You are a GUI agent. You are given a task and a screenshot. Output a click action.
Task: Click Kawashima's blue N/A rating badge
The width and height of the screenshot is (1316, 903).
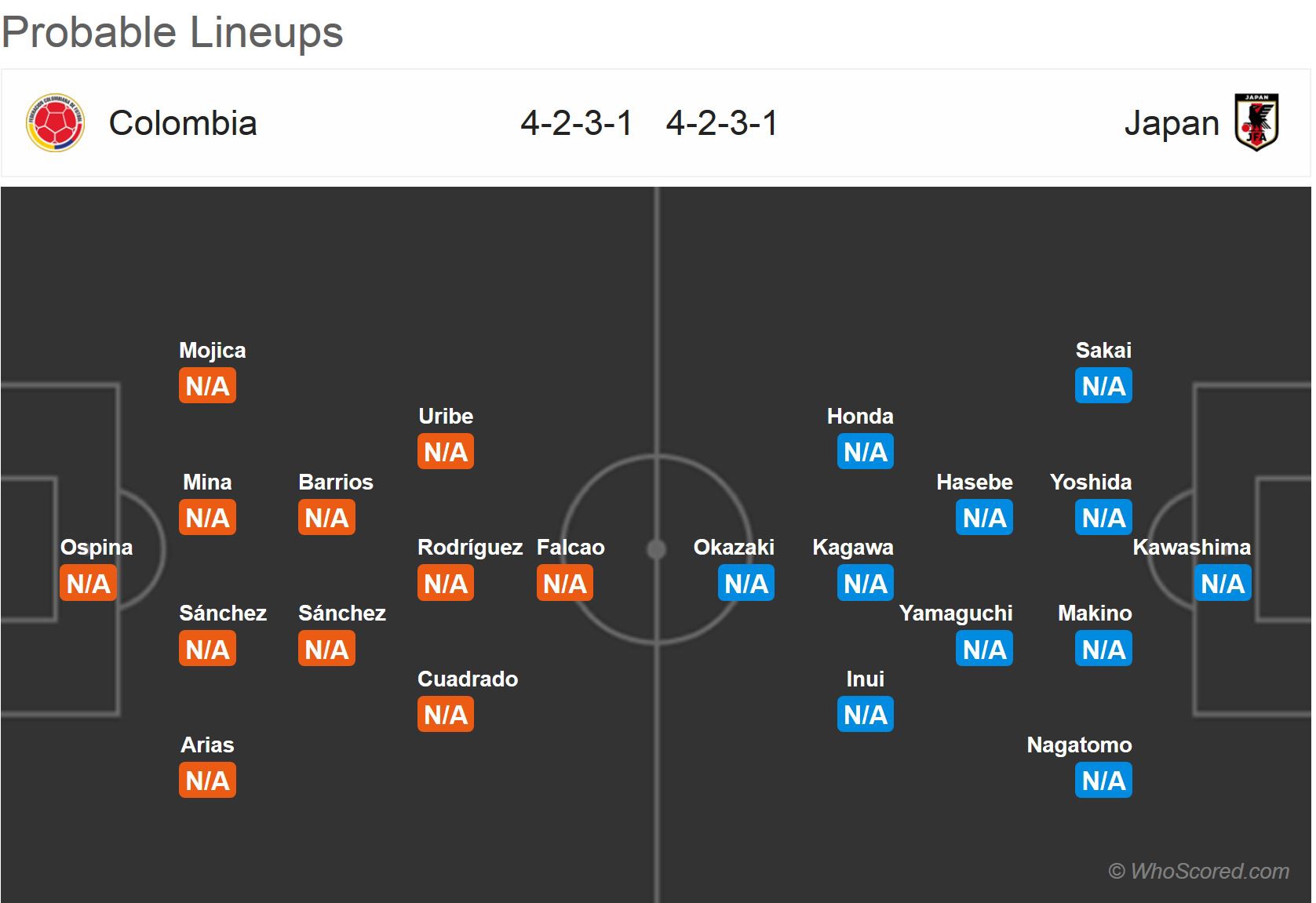coord(1222,584)
